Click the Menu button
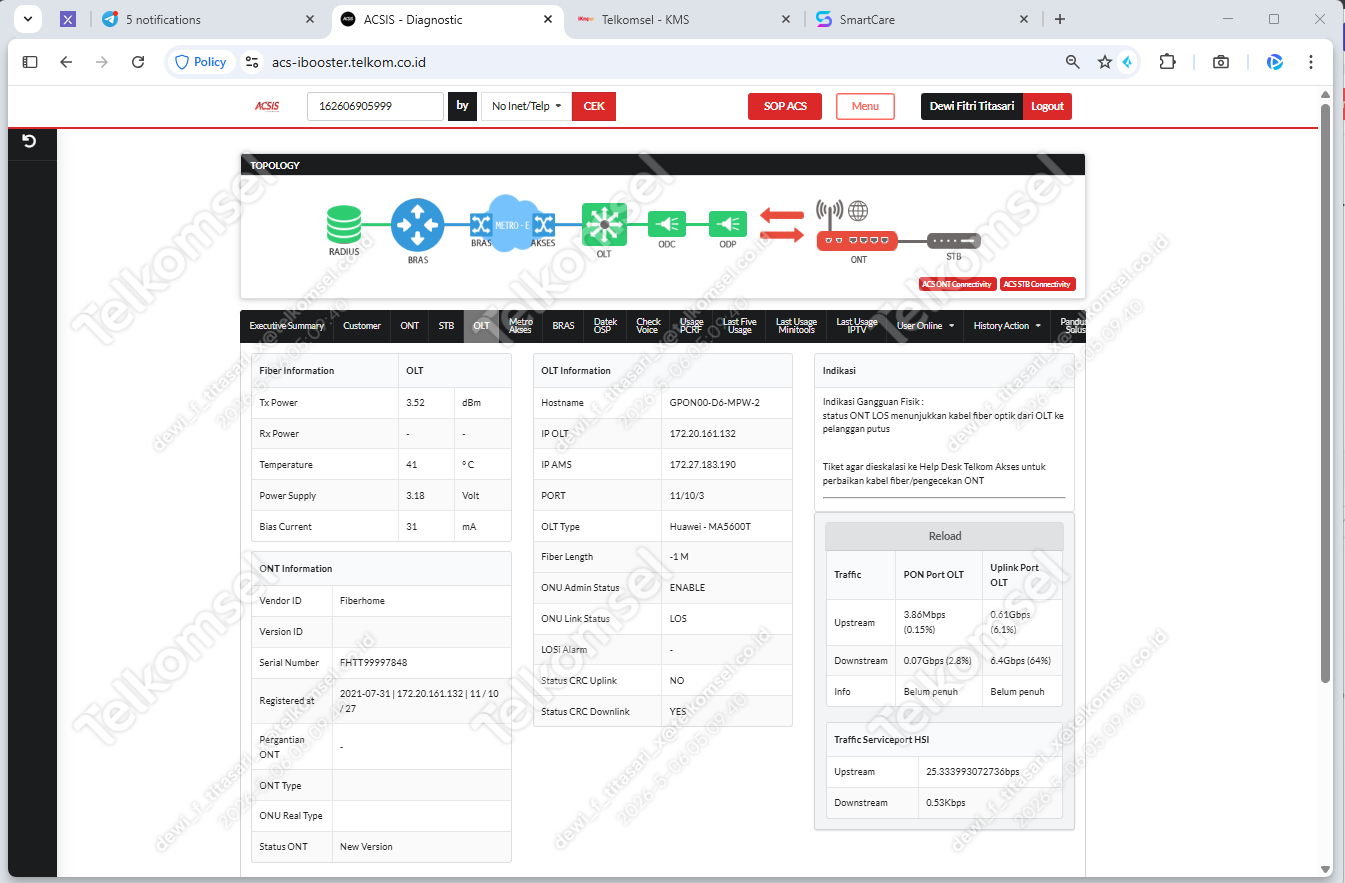Image resolution: width=1345 pixels, height=883 pixels. (865, 106)
